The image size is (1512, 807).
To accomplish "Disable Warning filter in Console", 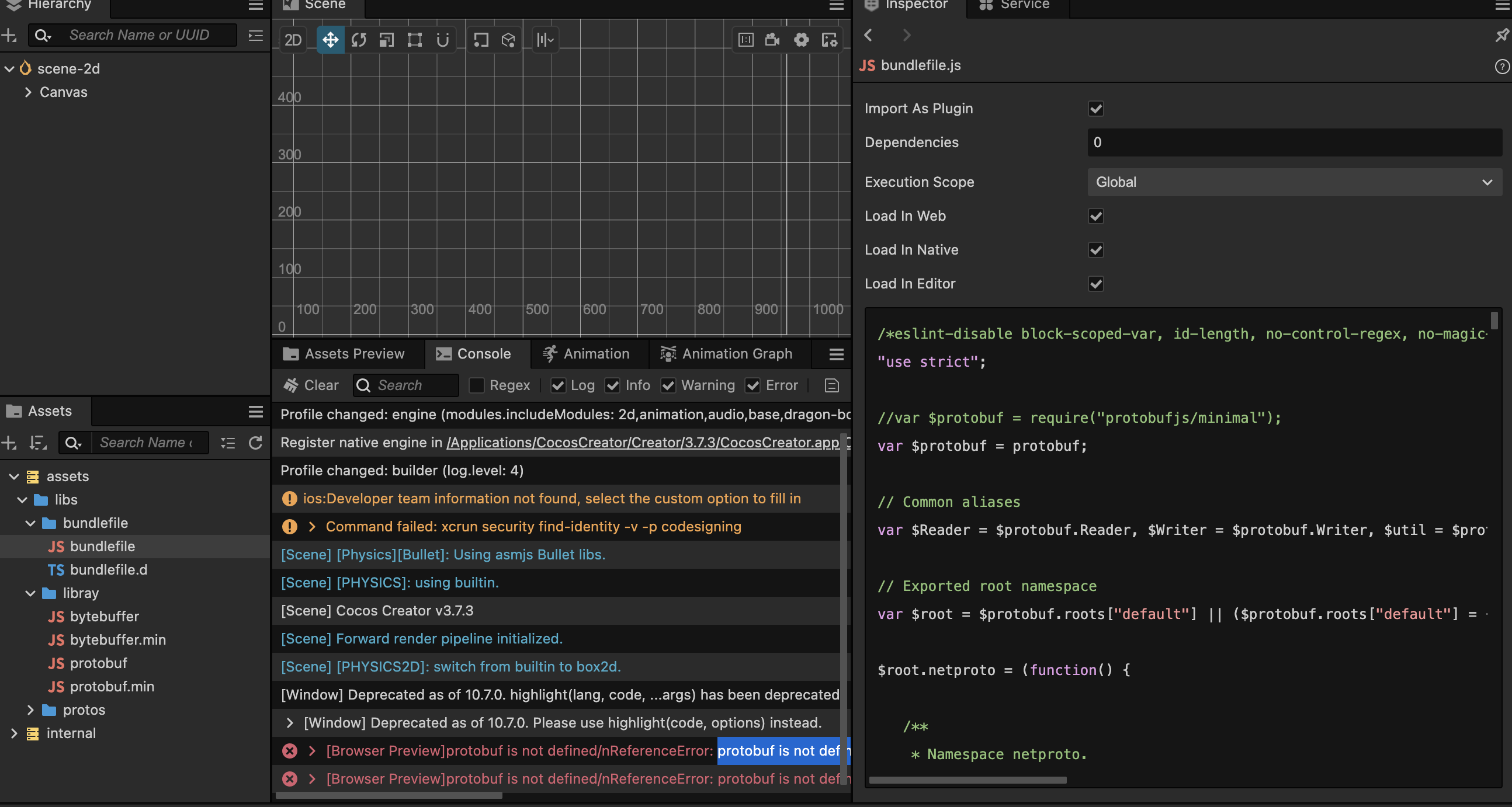I will [668, 385].
